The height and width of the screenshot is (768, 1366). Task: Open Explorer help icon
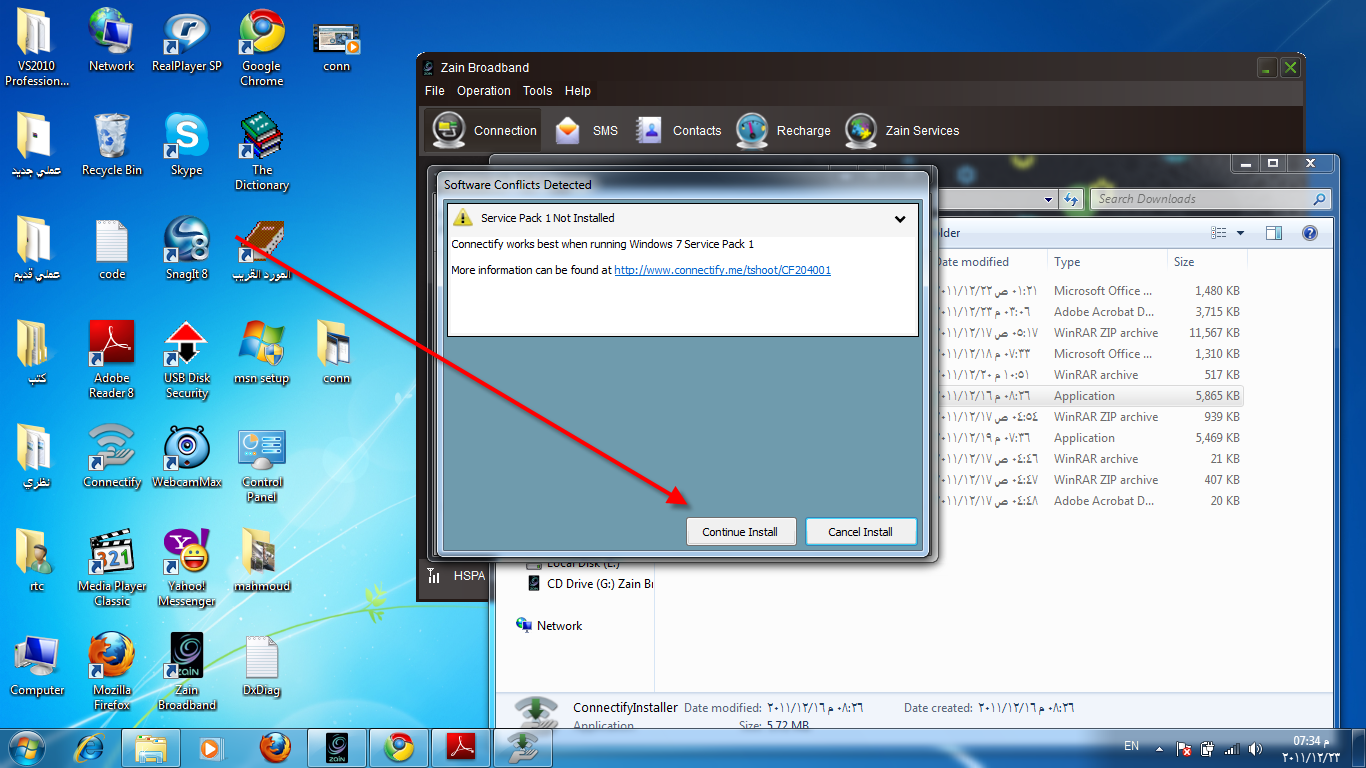point(1310,233)
